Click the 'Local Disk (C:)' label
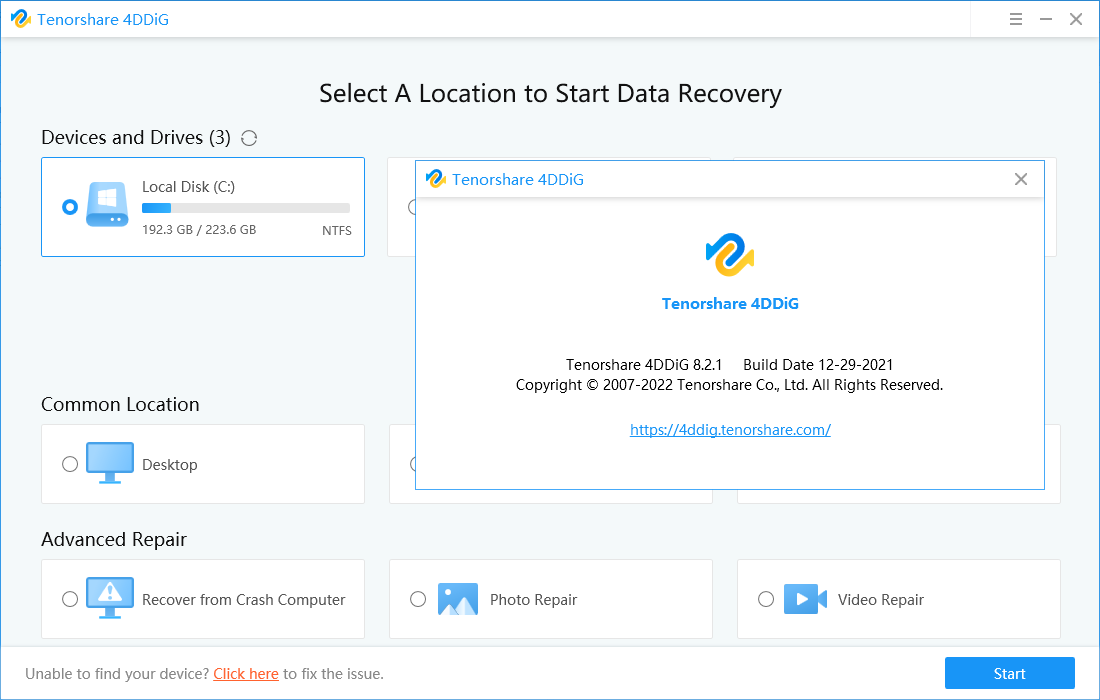The image size is (1100, 700). 188,187
